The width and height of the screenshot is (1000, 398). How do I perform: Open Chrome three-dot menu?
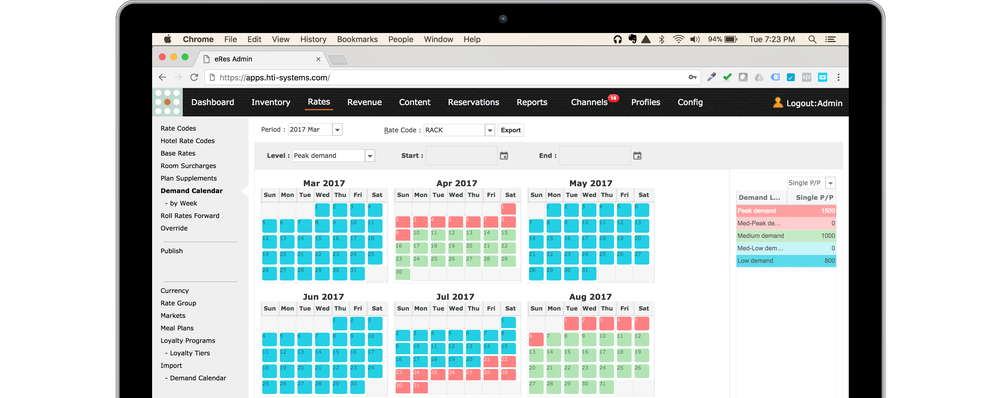click(838, 77)
